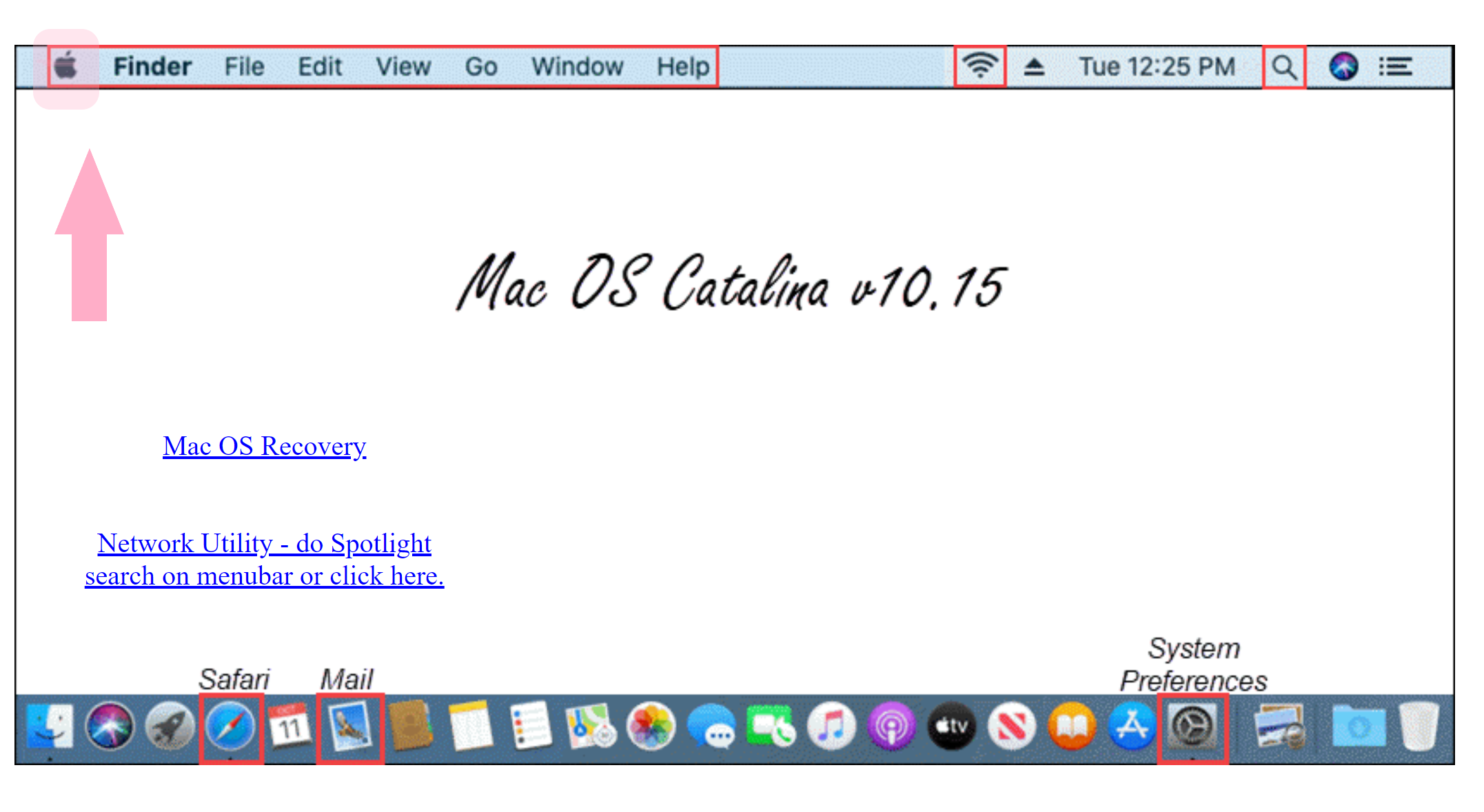Open System Preferences gear icon
1484x812 pixels.
1192,727
